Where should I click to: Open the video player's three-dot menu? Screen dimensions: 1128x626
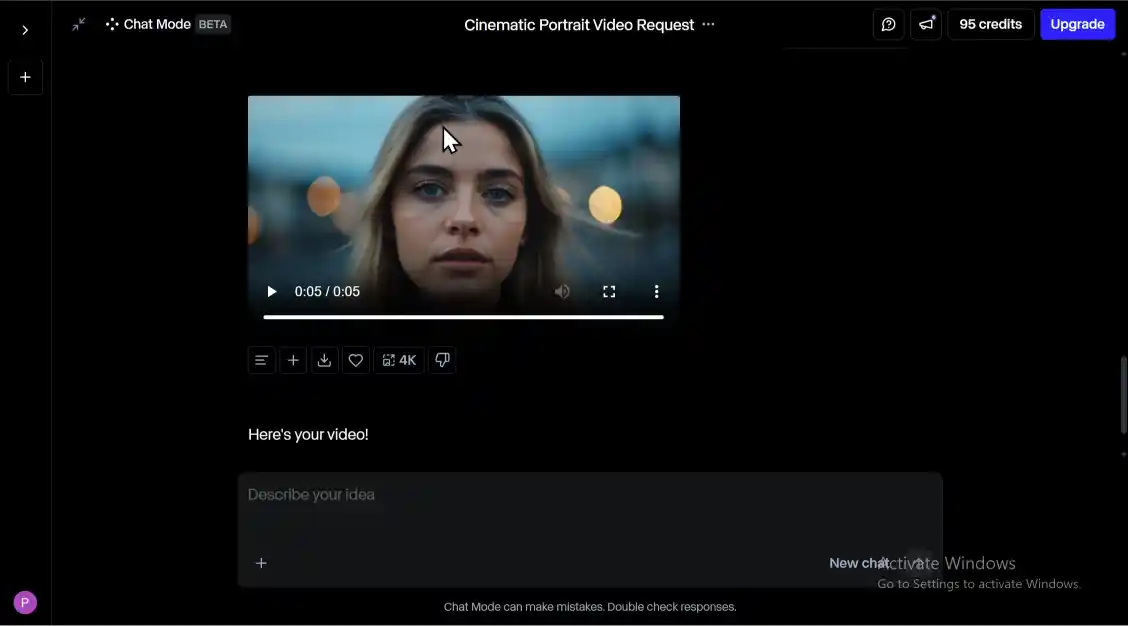(656, 291)
